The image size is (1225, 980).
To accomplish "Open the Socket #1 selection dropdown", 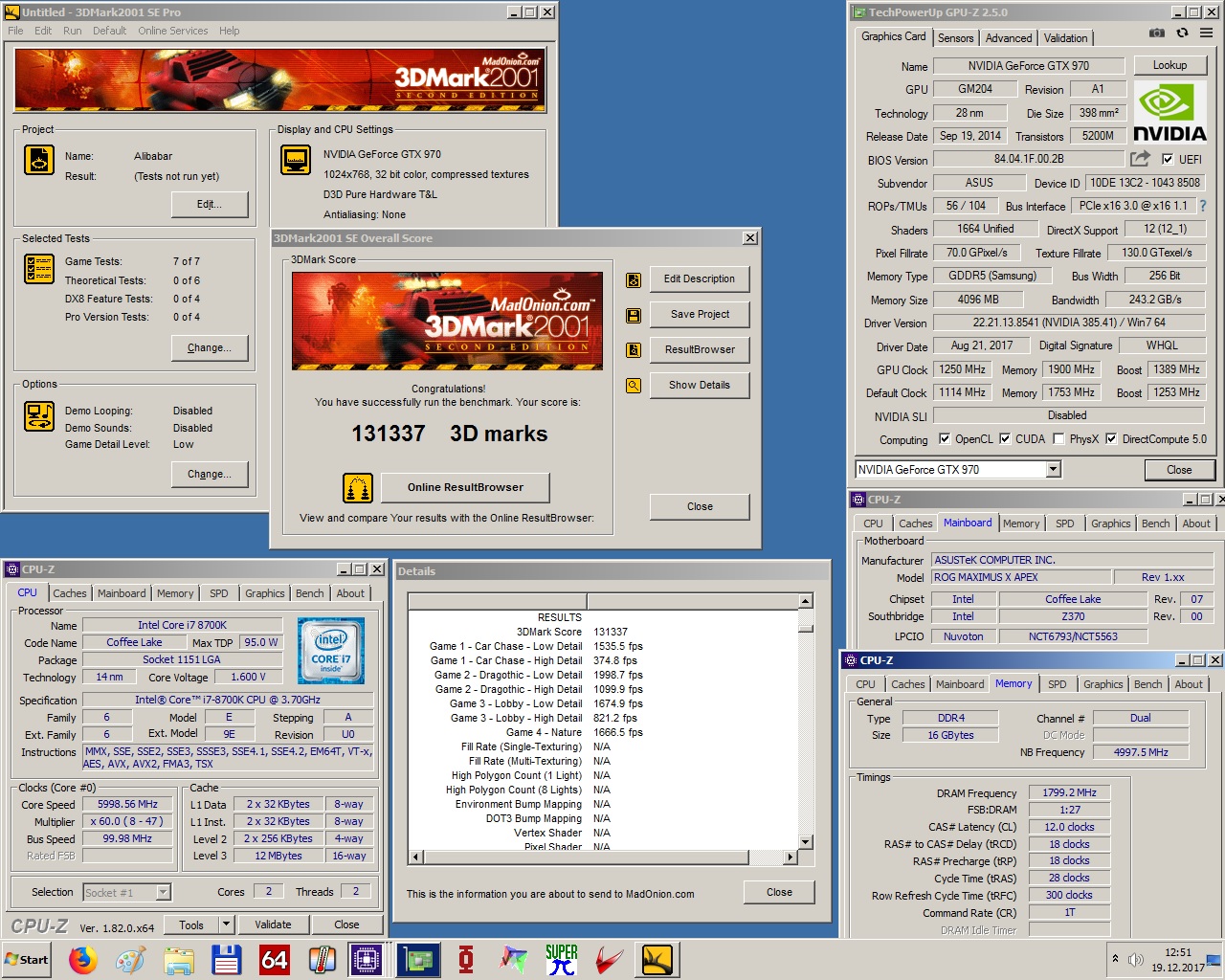I will click(164, 892).
